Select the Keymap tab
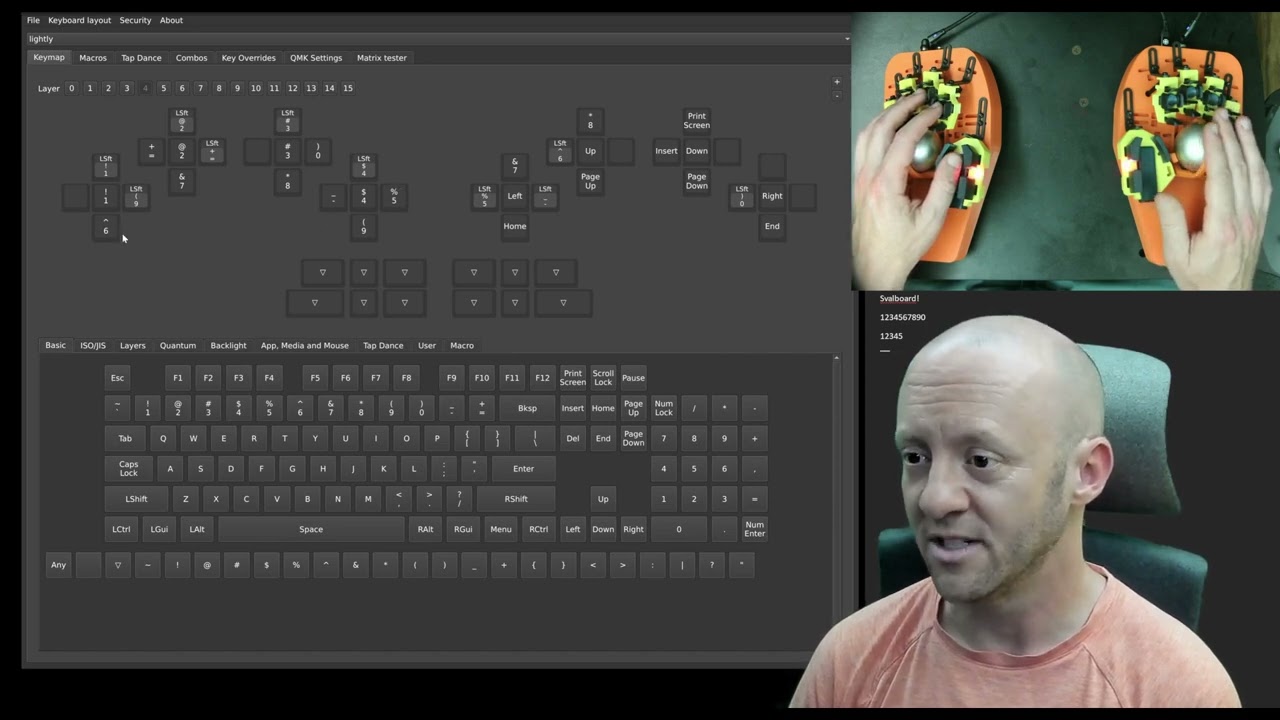The image size is (1280, 720). (49, 58)
